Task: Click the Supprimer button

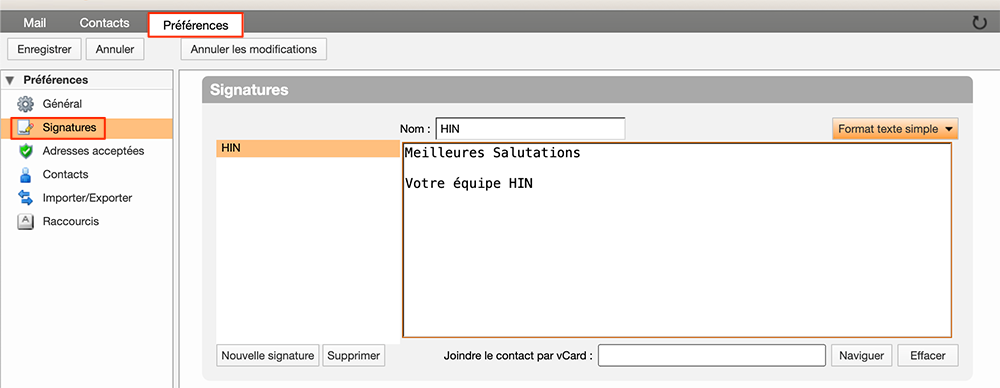Action: [x=353, y=355]
